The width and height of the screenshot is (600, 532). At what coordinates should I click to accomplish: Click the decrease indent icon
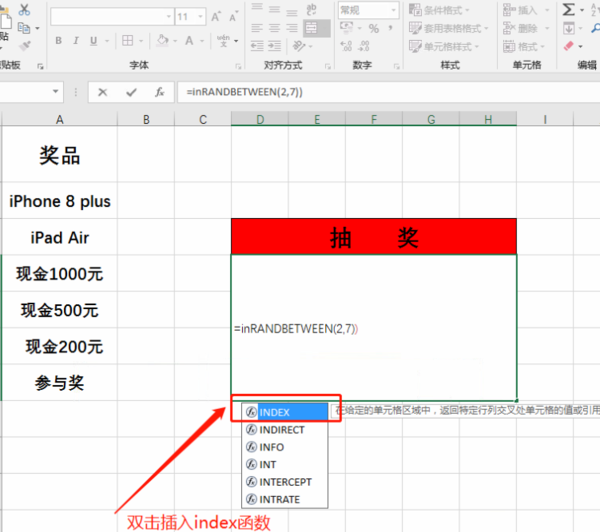[257, 46]
